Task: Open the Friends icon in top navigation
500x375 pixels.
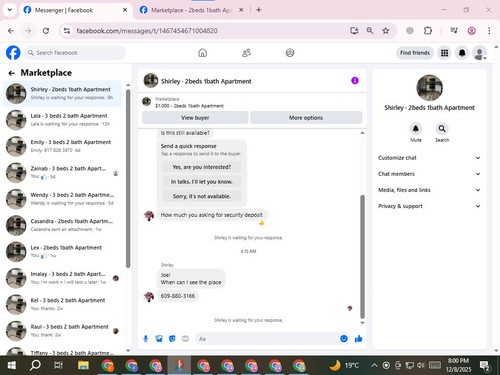Action: pyautogui.click(x=246, y=53)
